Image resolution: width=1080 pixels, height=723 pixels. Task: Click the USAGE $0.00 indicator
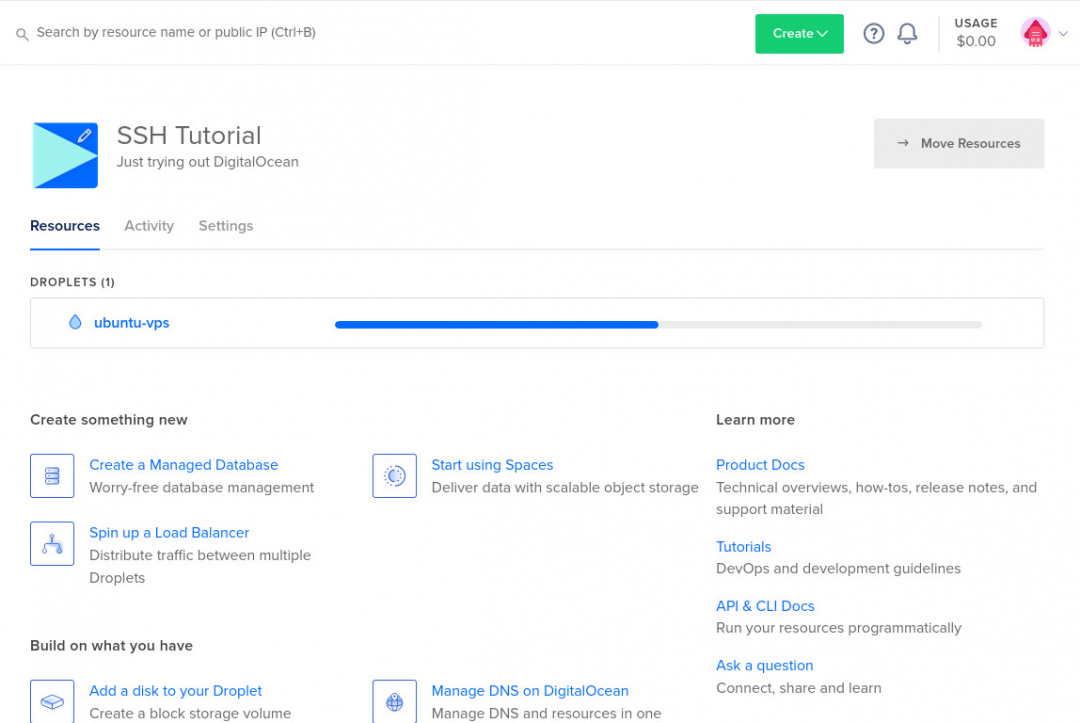click(975, 32)
